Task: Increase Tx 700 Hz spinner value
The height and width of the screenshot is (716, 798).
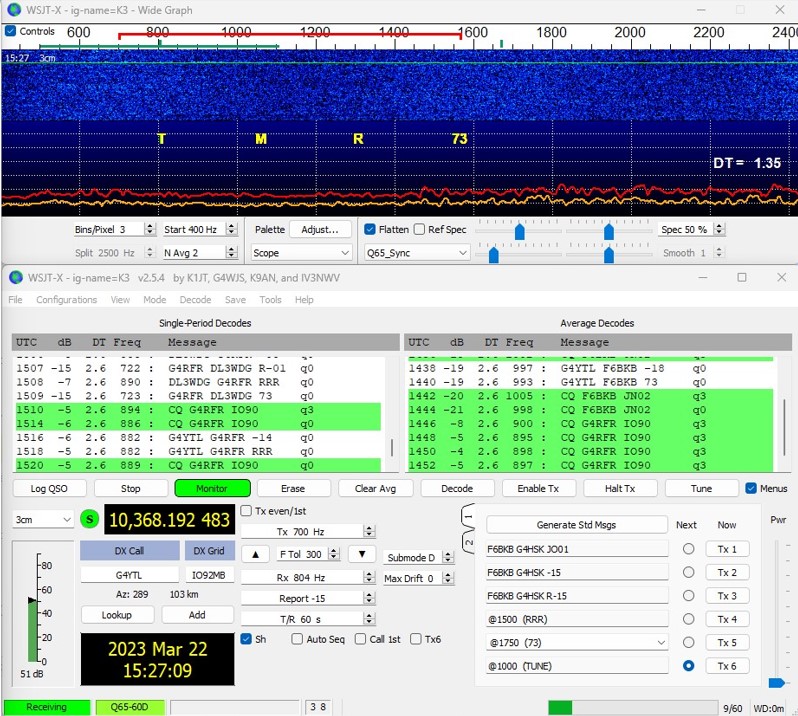Action: click(x=370, y=527)
